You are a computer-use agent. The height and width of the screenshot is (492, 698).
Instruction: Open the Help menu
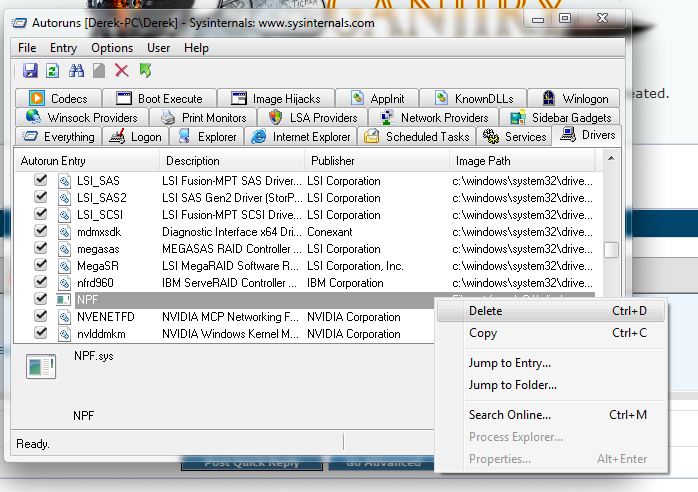196,48
